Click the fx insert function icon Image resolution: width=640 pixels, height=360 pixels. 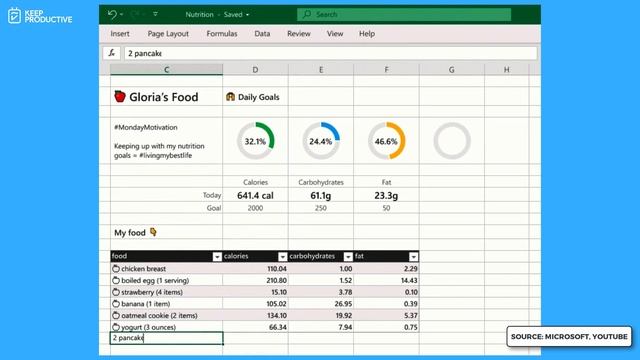pos(112,53)
